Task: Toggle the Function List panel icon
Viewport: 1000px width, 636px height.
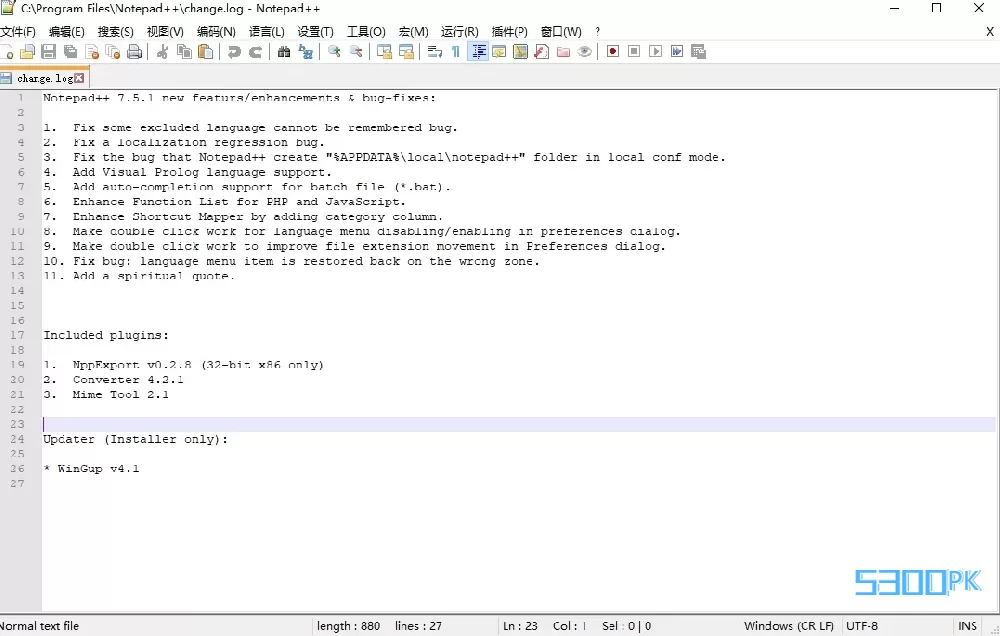Action: (542, 52)
